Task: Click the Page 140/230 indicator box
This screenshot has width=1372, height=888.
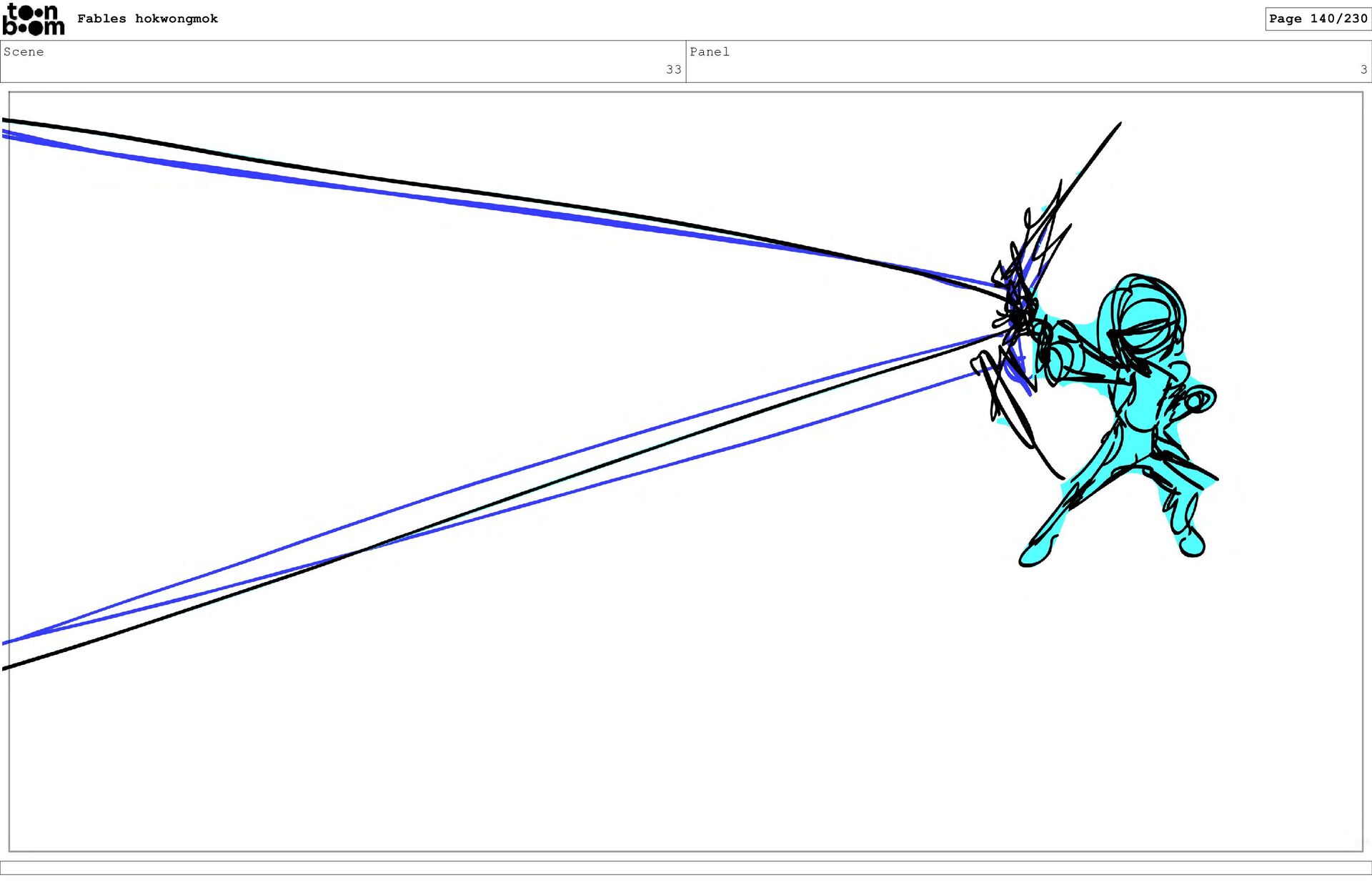Action: (1318, 19)
